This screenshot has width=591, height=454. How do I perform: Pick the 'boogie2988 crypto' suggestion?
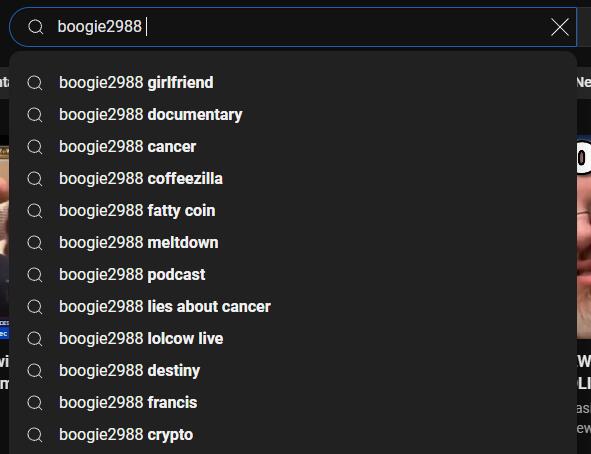point(293,435)
